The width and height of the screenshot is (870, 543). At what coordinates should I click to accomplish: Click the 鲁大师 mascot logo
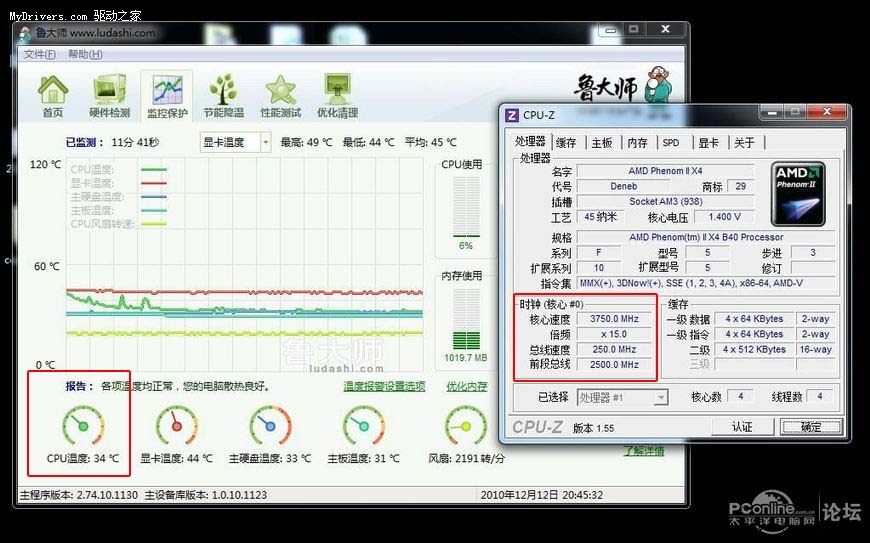click(x=659, y=84)
